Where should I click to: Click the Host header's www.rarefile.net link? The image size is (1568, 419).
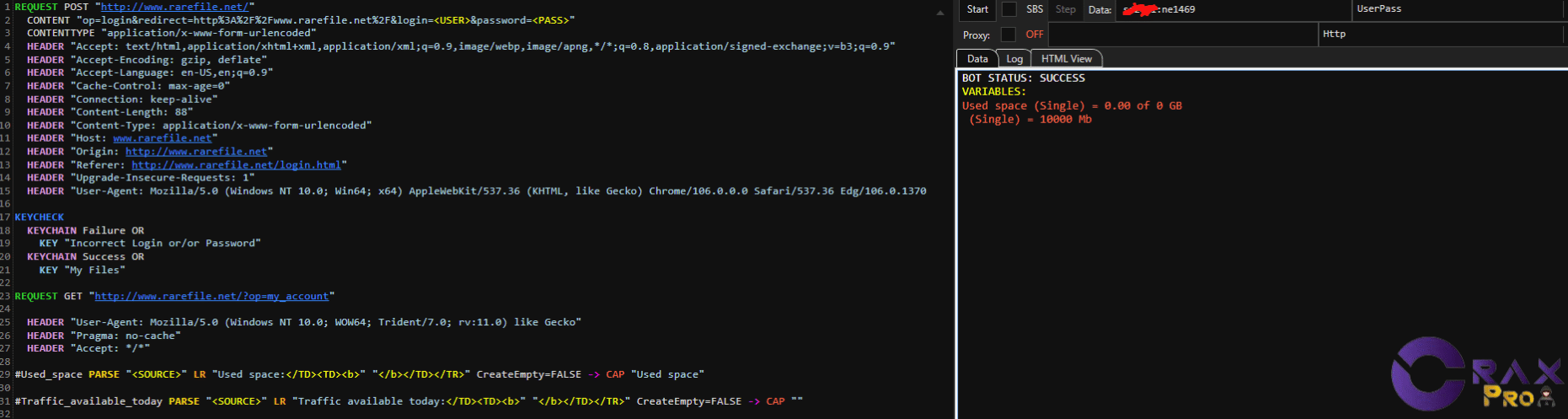coord(163,138)
